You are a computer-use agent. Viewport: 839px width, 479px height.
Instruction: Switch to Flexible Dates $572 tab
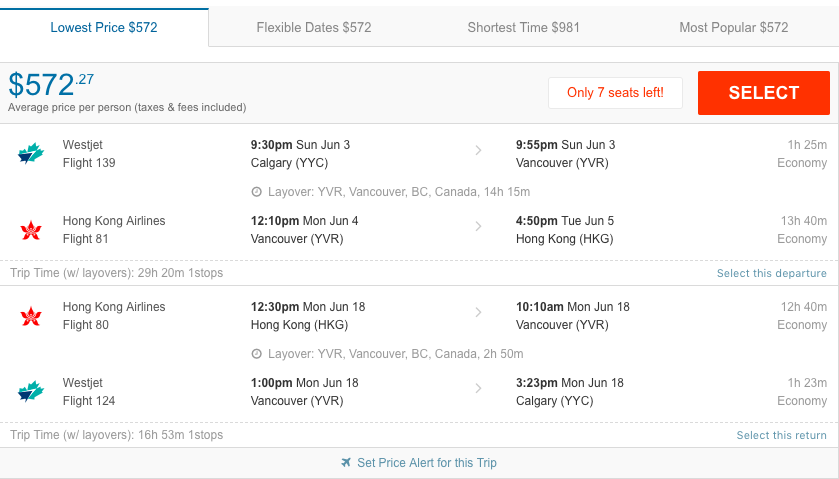coord(314,27)
